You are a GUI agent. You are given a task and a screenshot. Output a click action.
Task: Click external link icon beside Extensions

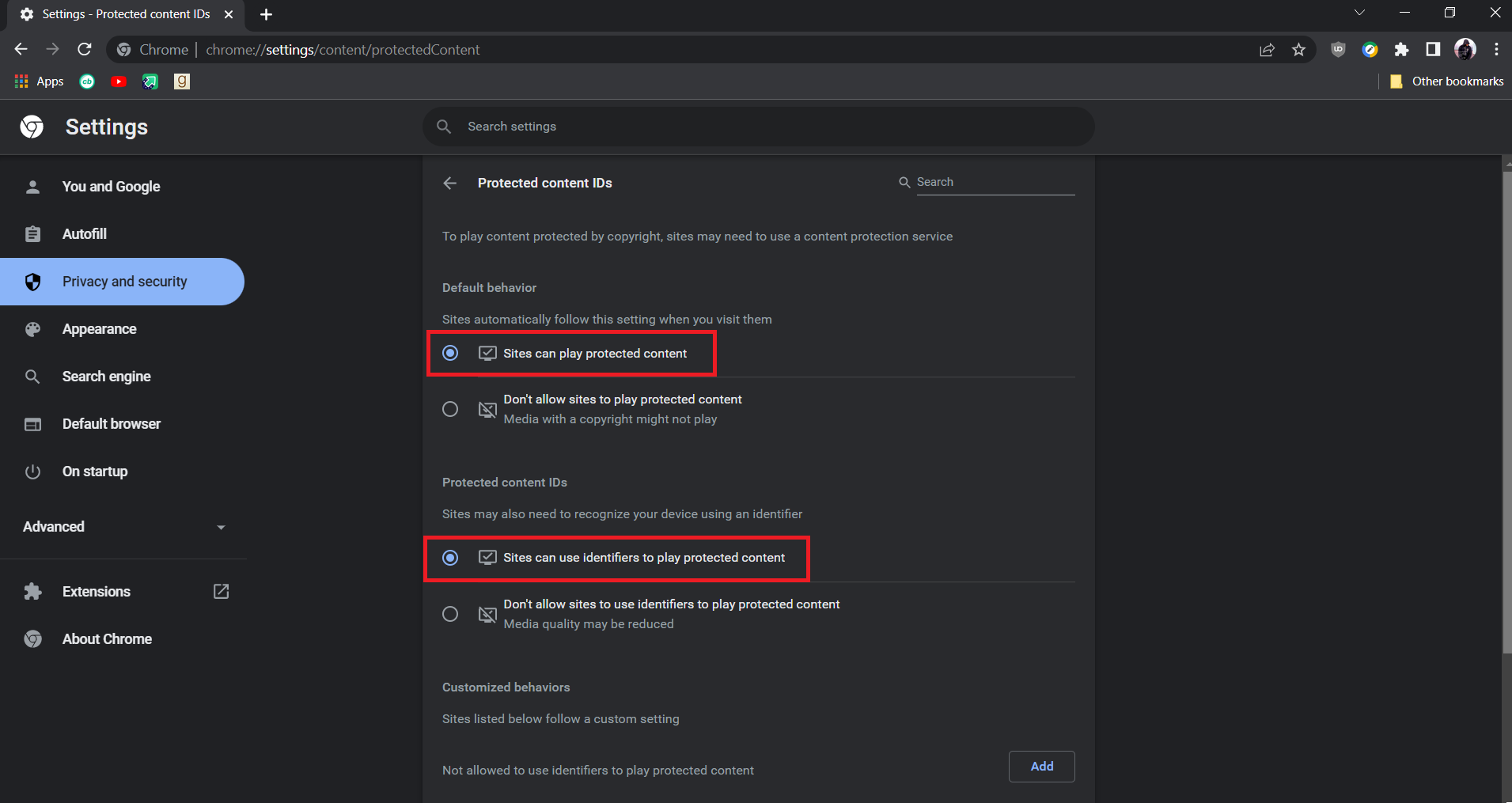coord(222,592)
